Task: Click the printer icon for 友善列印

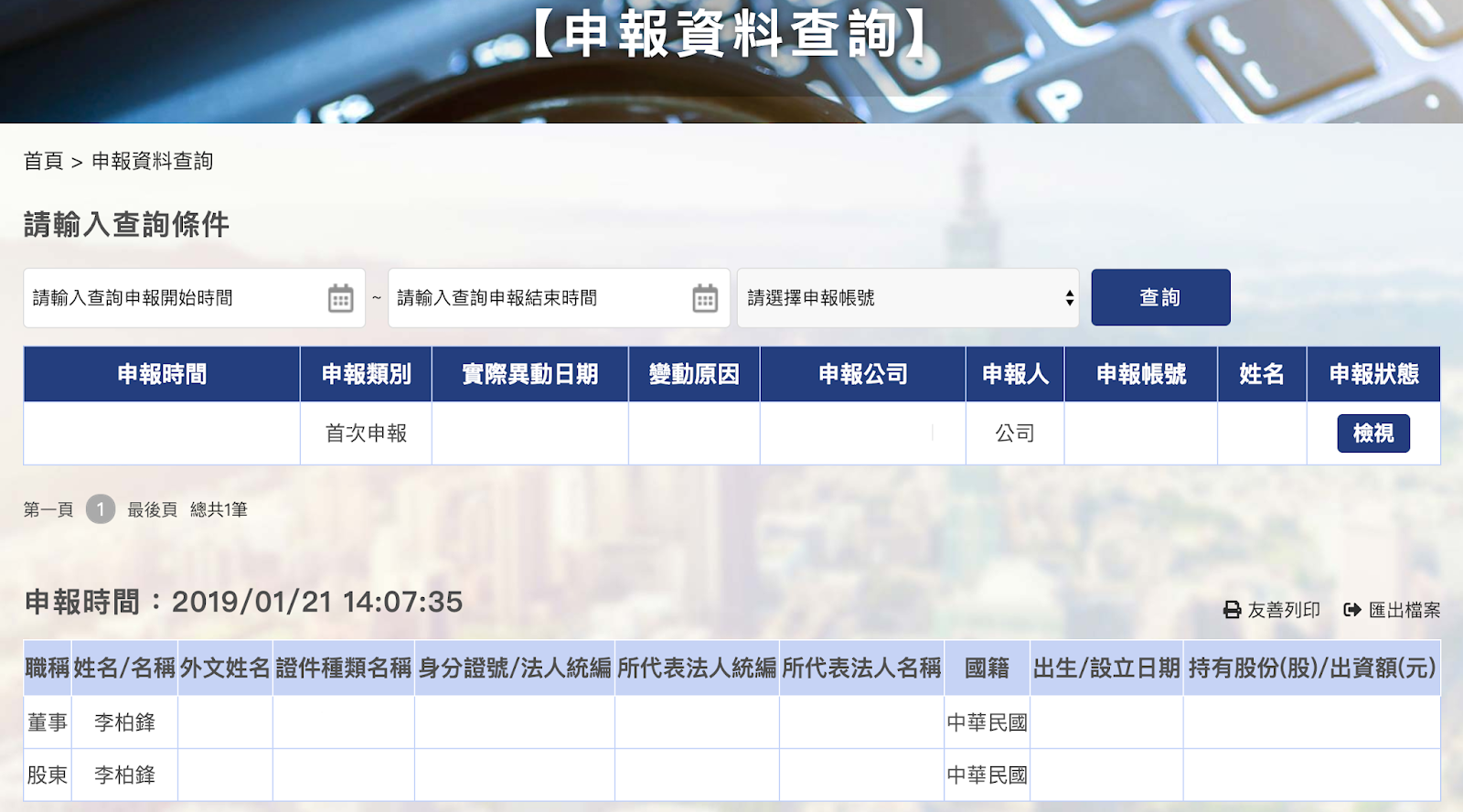Action: click(x=1233, y=610)
